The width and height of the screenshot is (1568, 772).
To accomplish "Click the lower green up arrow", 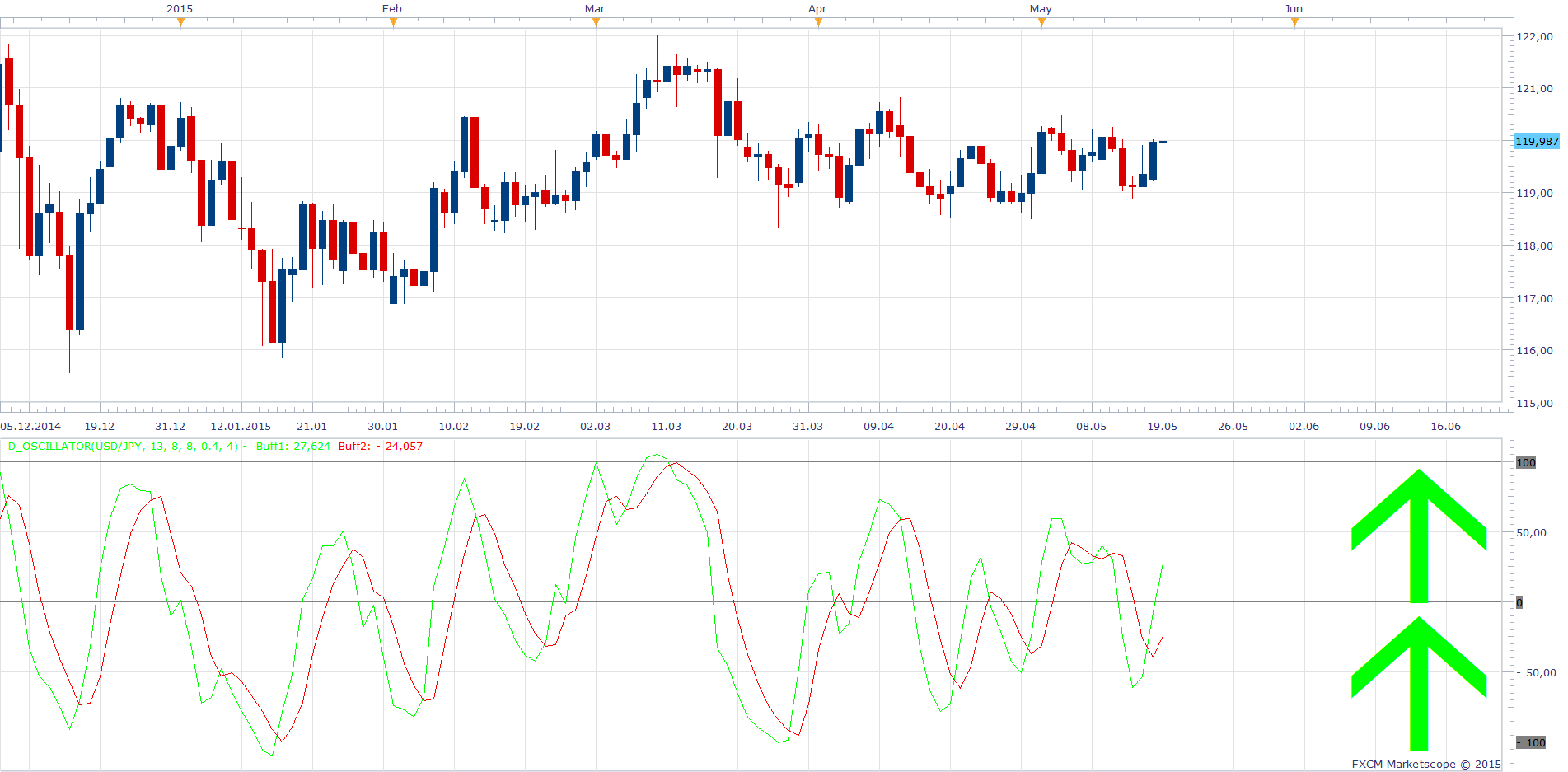I will pos(1418,683).
